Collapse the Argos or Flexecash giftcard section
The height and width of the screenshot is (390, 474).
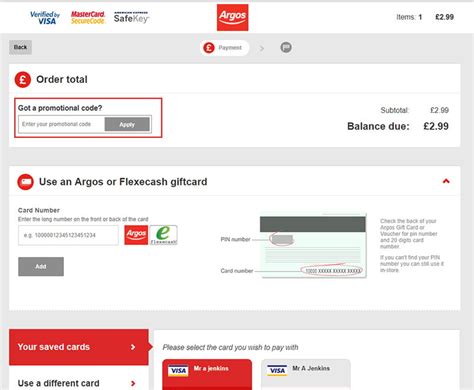click(x=446, y=181)
